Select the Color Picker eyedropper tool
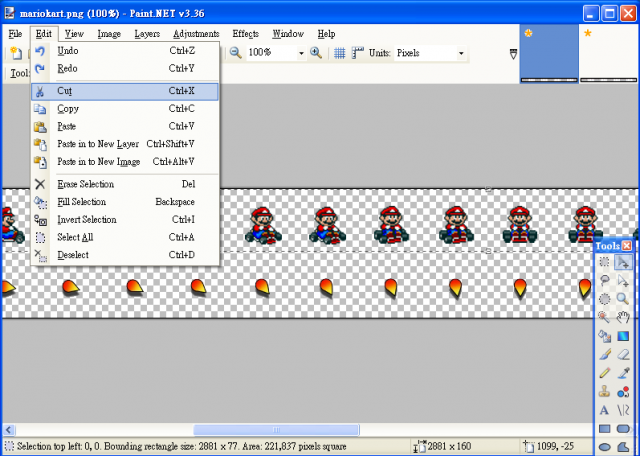This screenshot has height=456, width=640. click(623, 373)
